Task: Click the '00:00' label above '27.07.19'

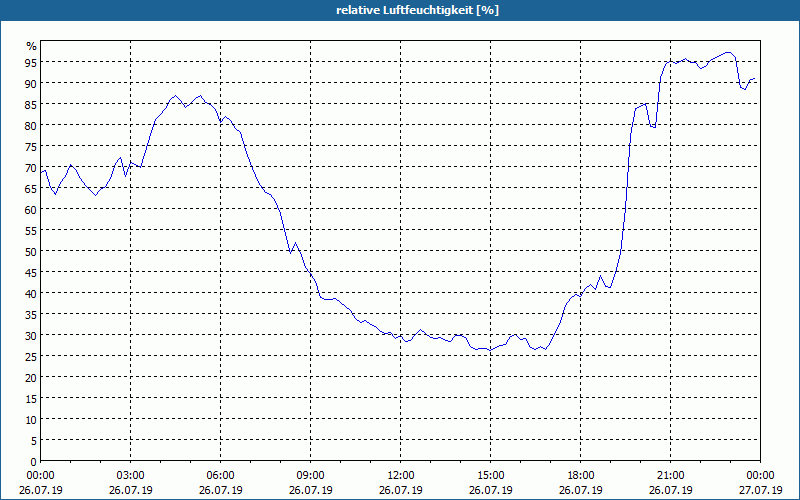Action: click(761, 476)
